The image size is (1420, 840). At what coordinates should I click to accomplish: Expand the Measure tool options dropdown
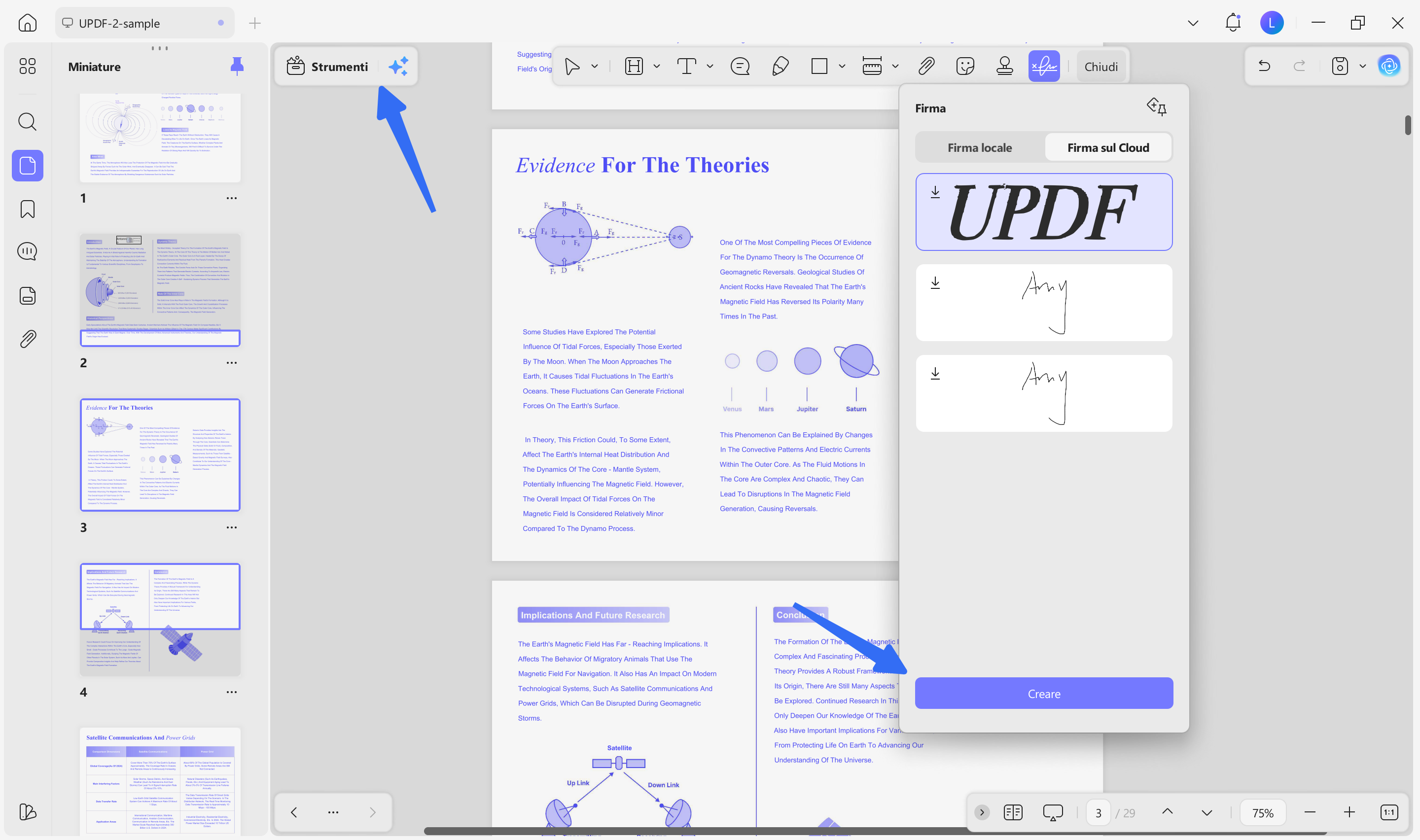[x=895, y=66]
